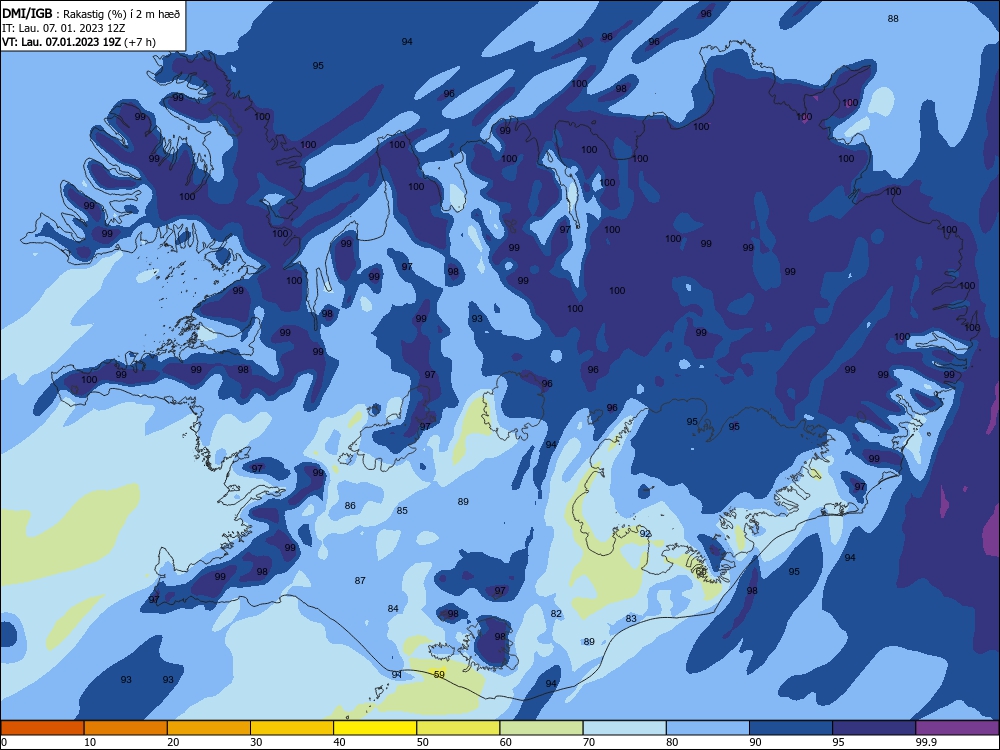1000x750 pixels.
Task: Select the legend tick label '70'
Action: pyautogui.click(x=589, y=742)
